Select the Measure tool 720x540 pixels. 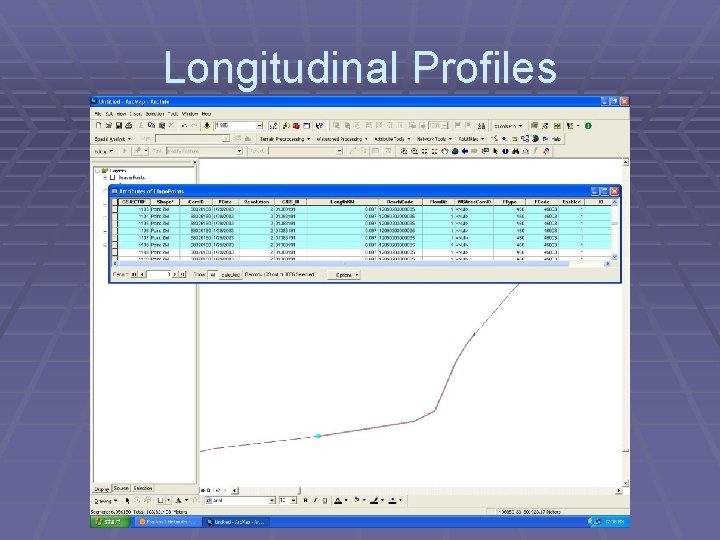point(526,151)
